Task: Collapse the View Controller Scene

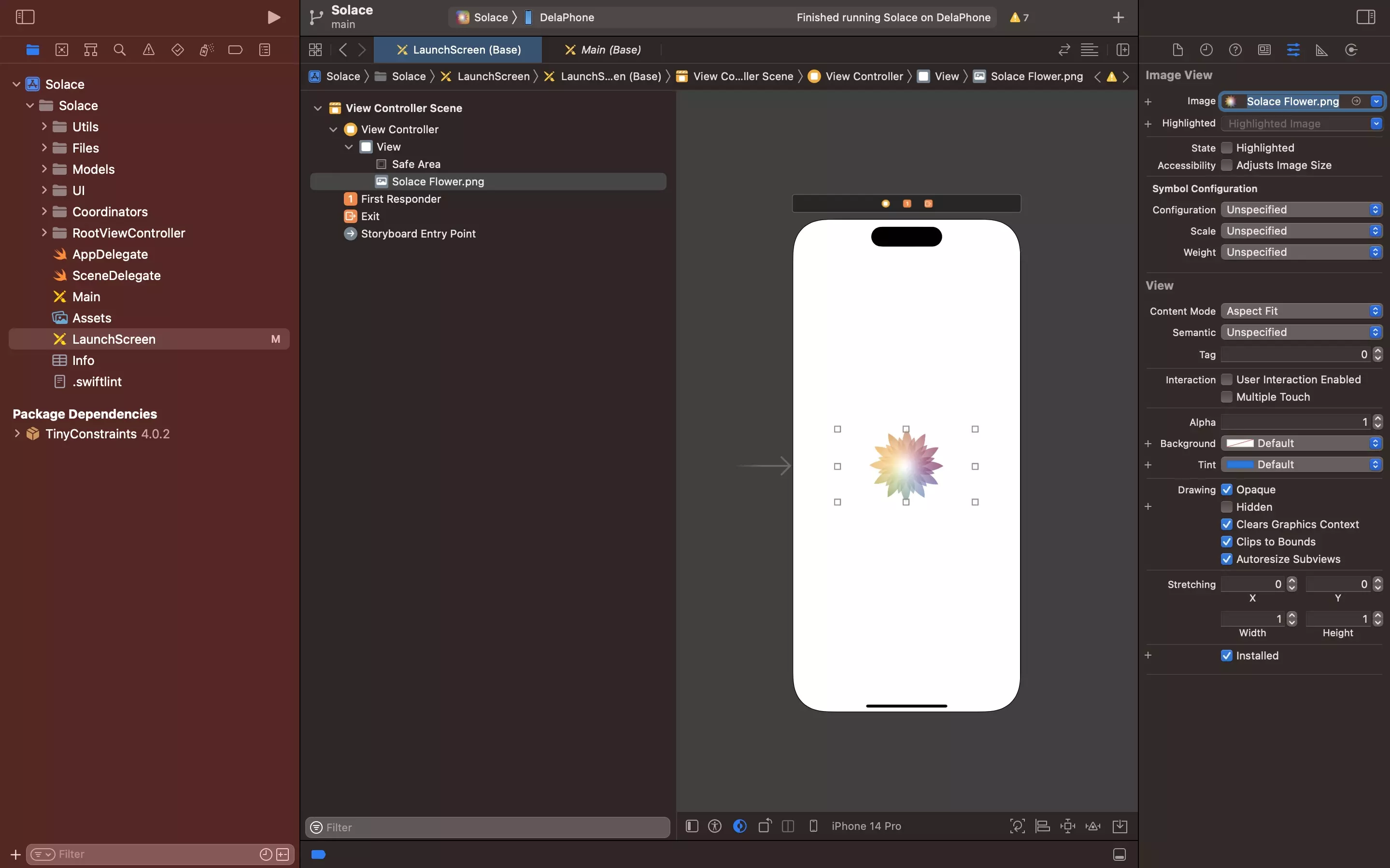Action: [317, 108]
